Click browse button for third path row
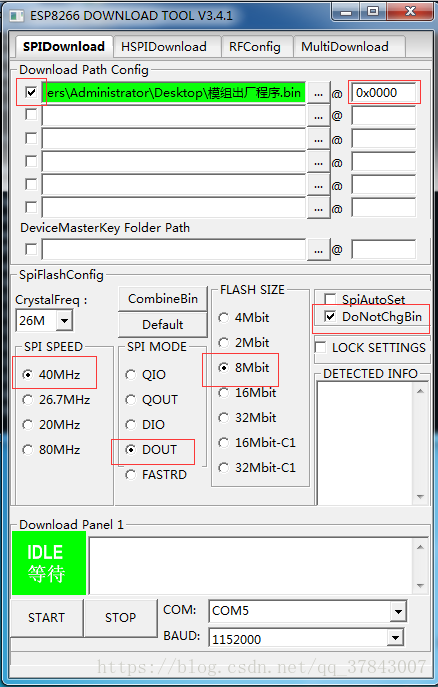This screenshot has width=438, height=687. tap(318, 140)
